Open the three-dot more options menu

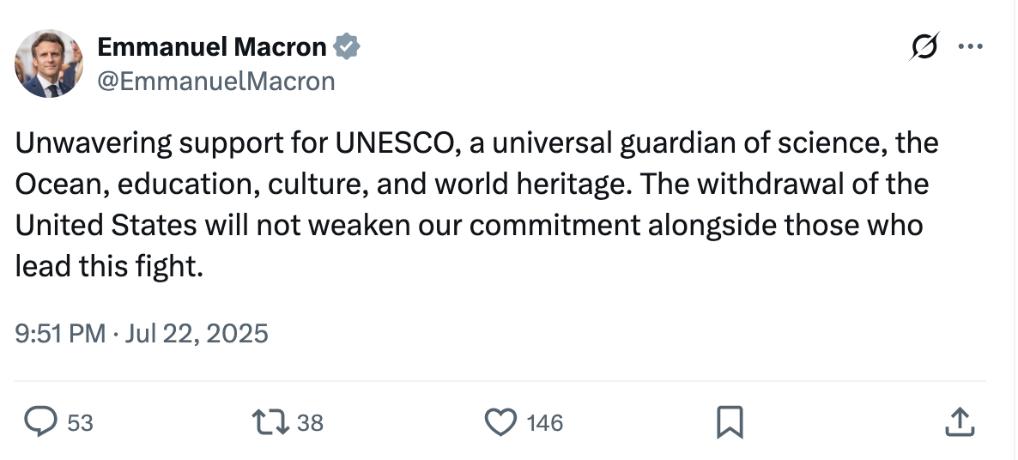(970, 46)
